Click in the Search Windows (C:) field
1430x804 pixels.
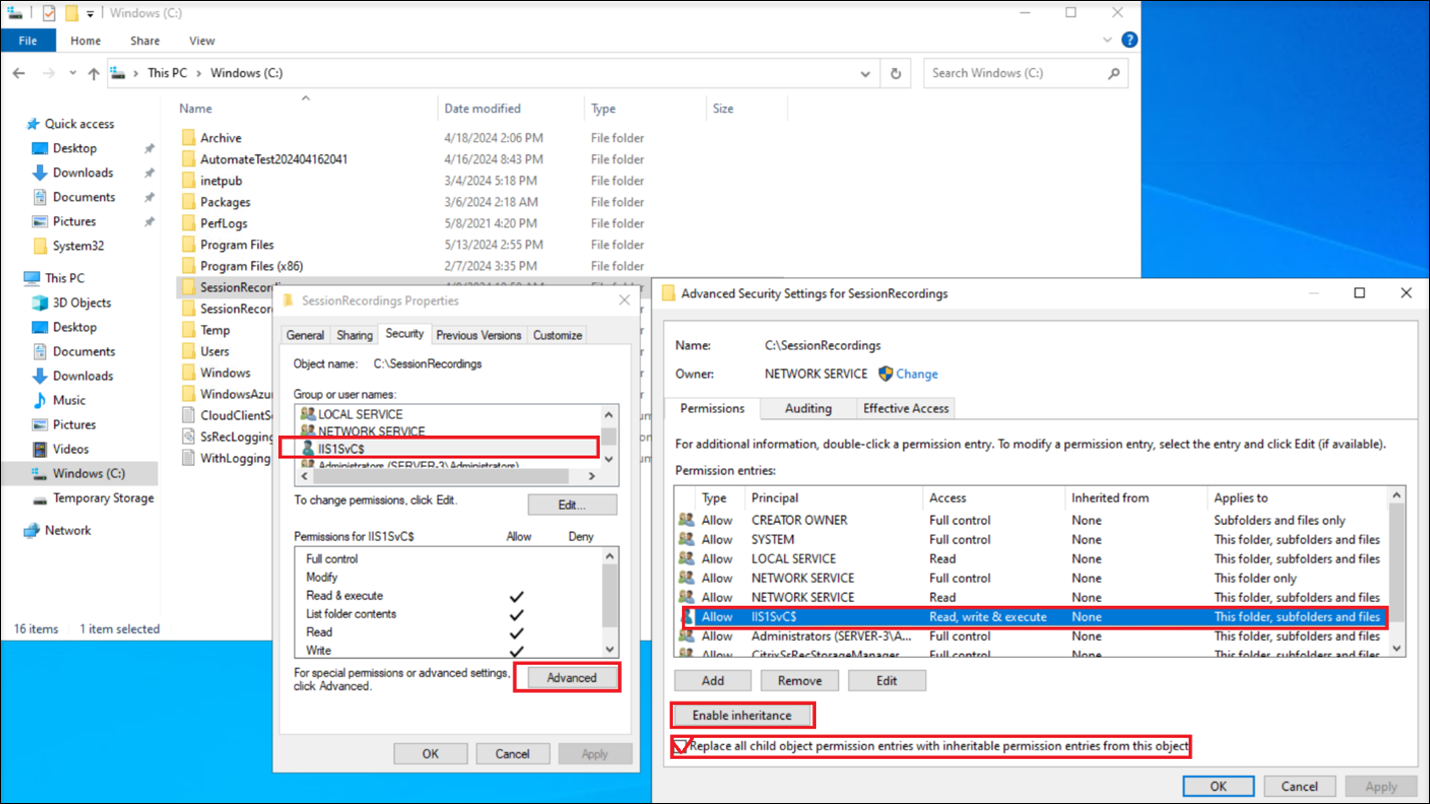click(1015, 73)
